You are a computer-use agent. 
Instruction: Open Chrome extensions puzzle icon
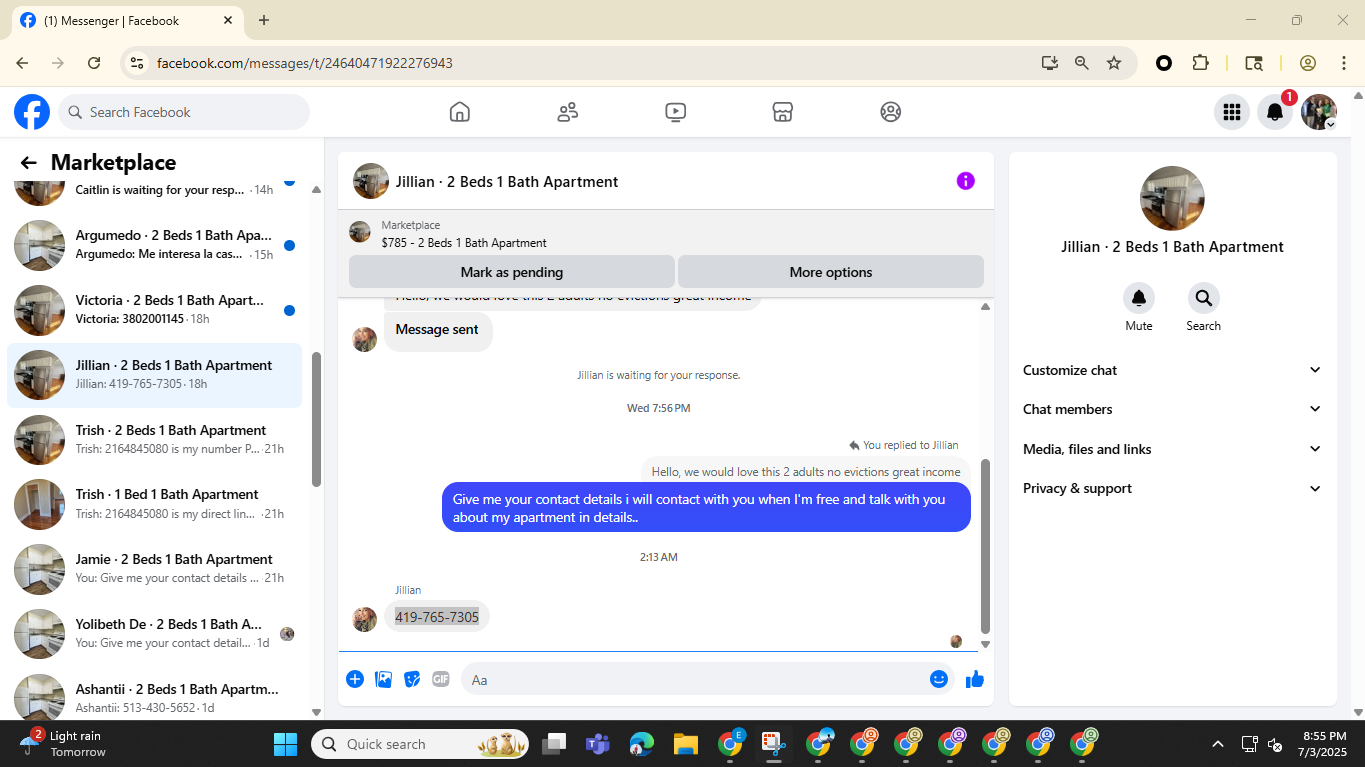tap(1200, 63)
